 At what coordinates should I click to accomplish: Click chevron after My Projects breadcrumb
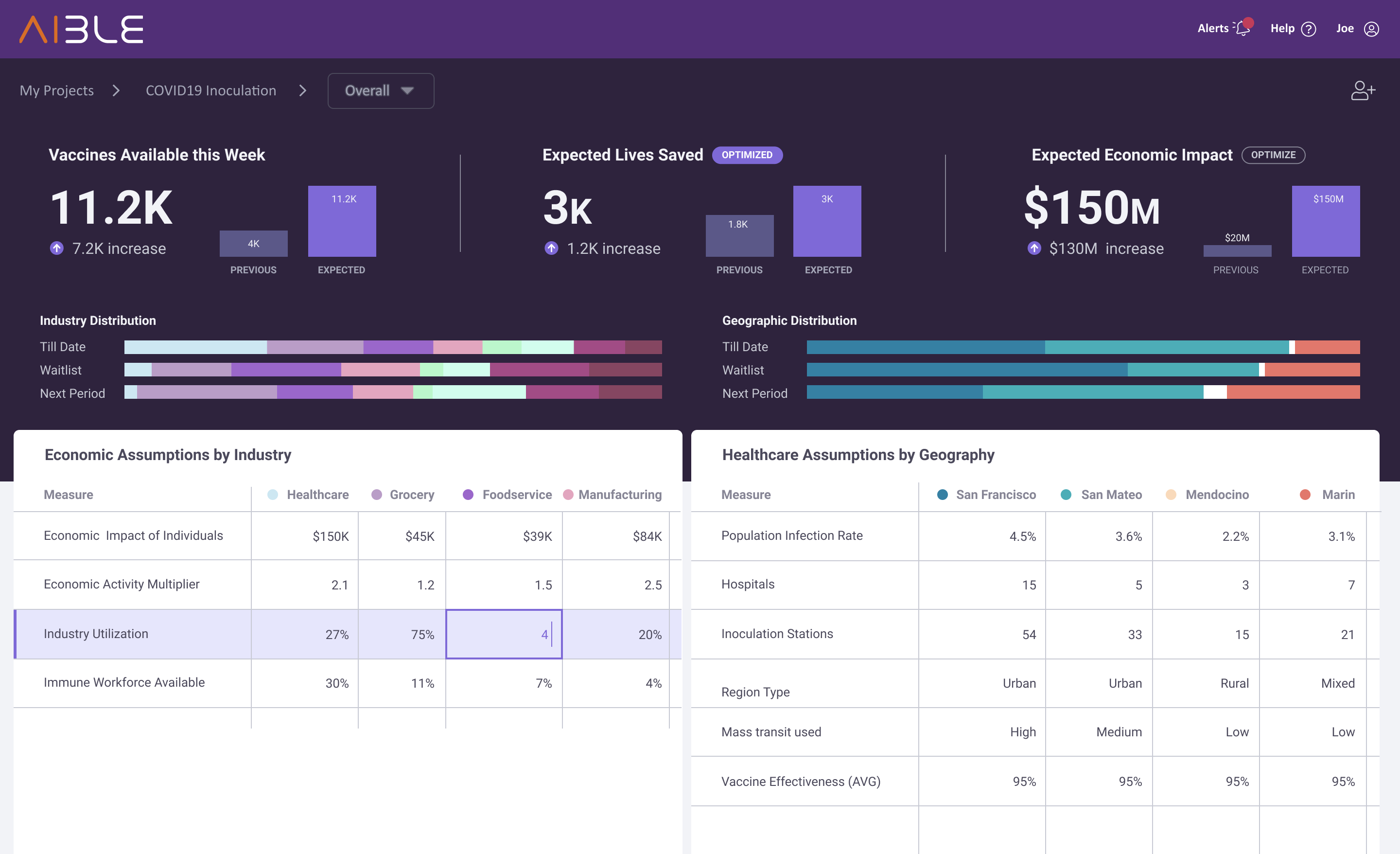(116, 90)
